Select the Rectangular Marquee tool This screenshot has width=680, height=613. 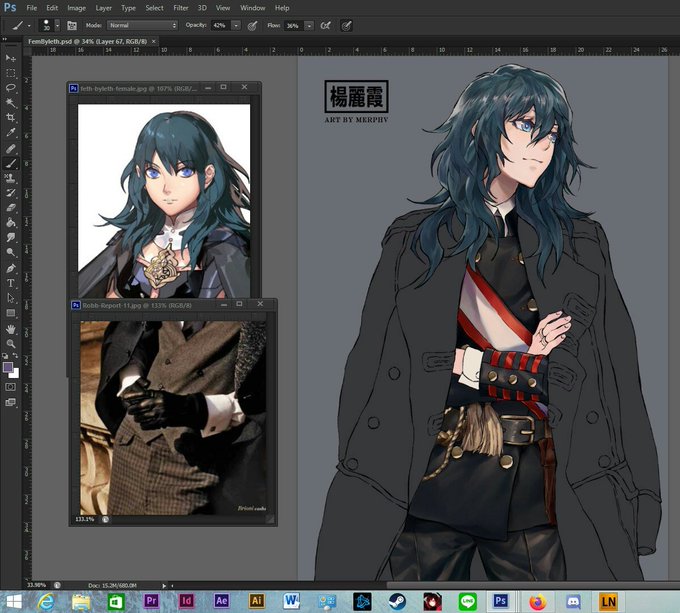[x=11, y=73]
